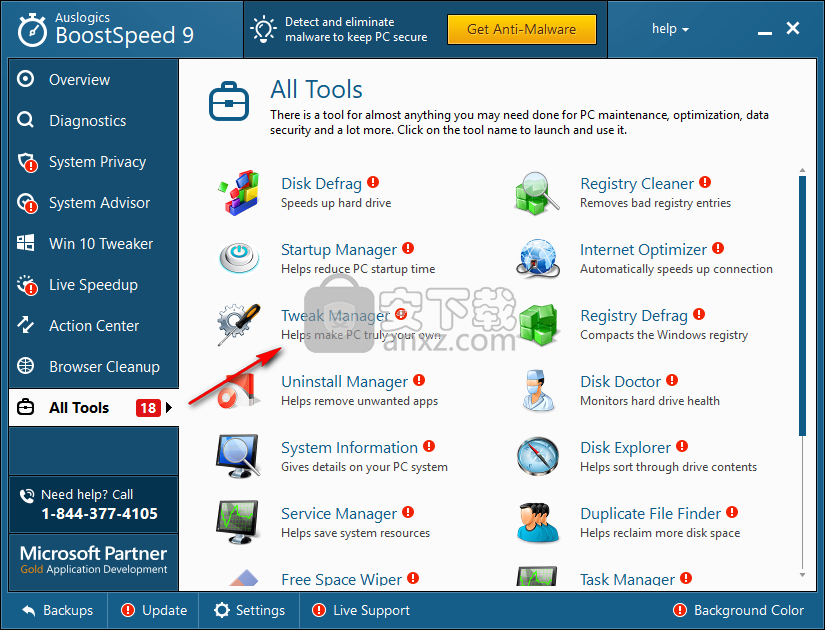
Task: Launch the Service Manager link
Action: coord(339,514)
